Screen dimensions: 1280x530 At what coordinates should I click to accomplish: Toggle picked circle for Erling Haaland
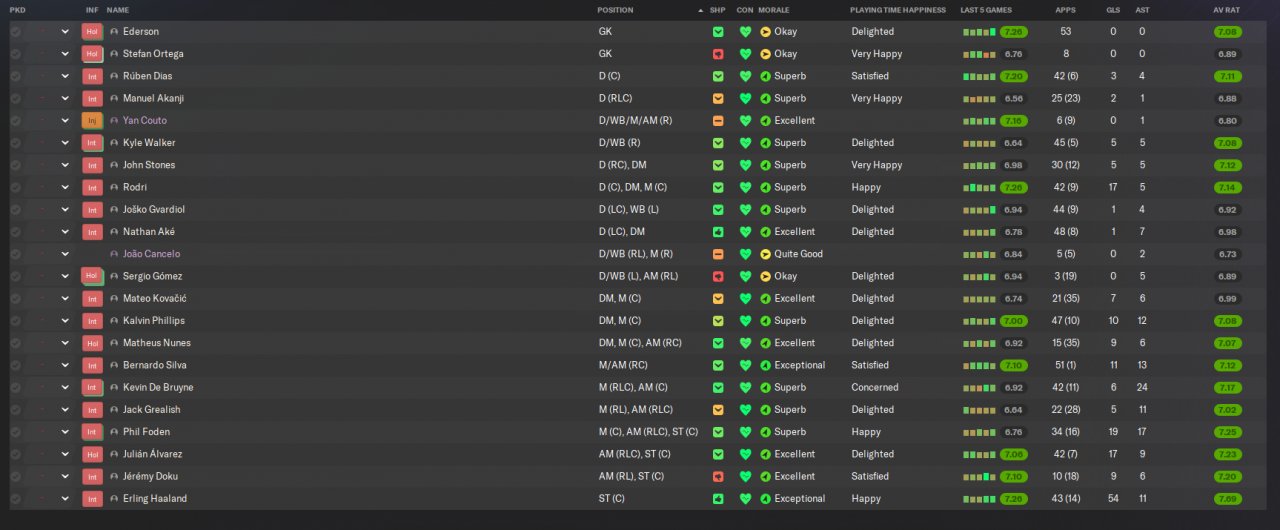[15, 498]
